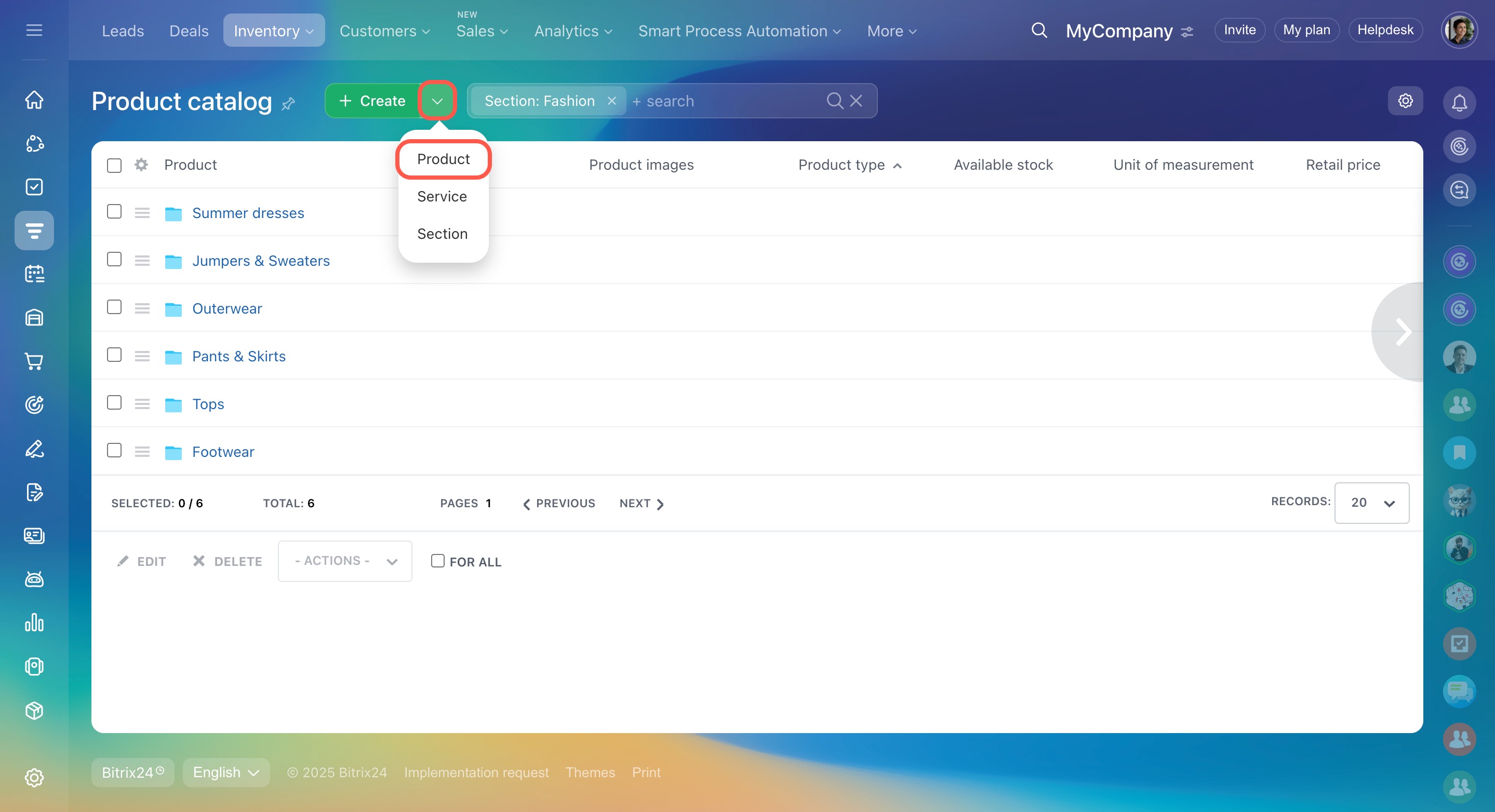Open the Outerwear section link
Screen dimensions: 1495x812
(227, 308)
